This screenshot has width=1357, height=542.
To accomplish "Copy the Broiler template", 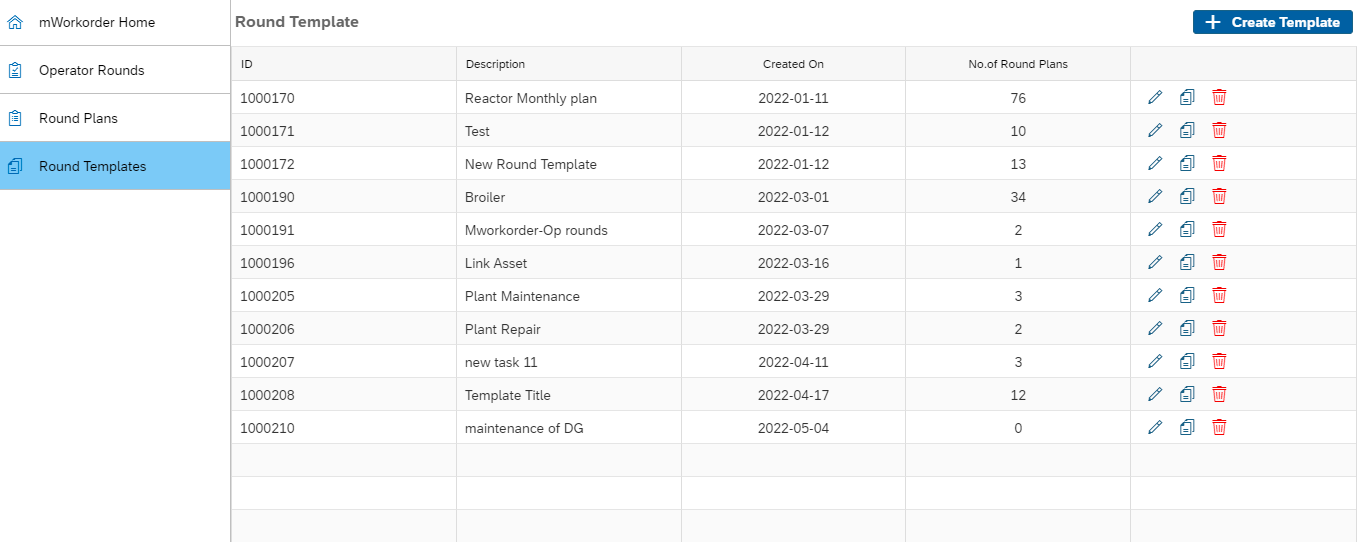I will pos(1187,196).
